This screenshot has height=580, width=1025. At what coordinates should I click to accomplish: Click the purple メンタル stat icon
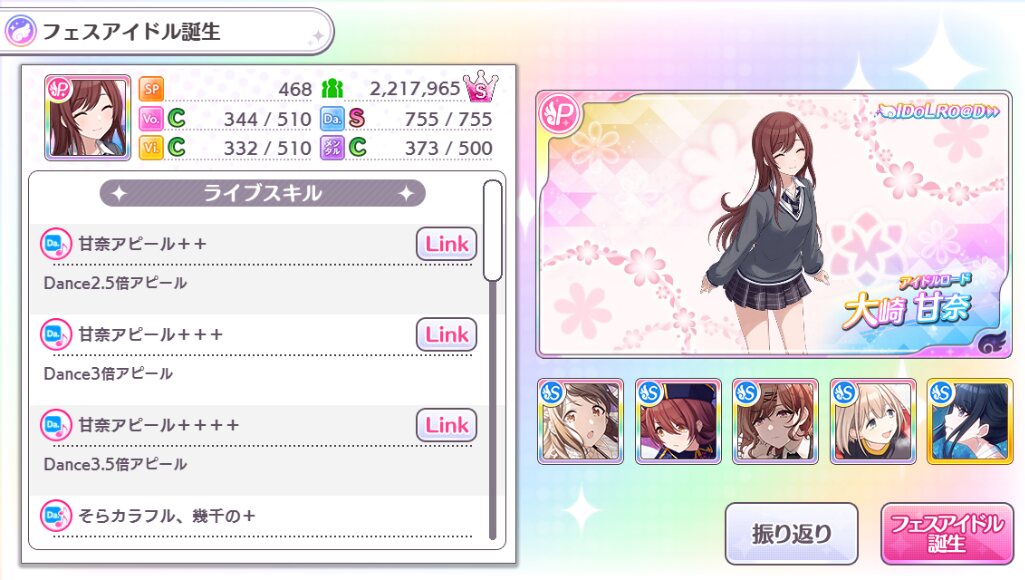pos(332,148)
